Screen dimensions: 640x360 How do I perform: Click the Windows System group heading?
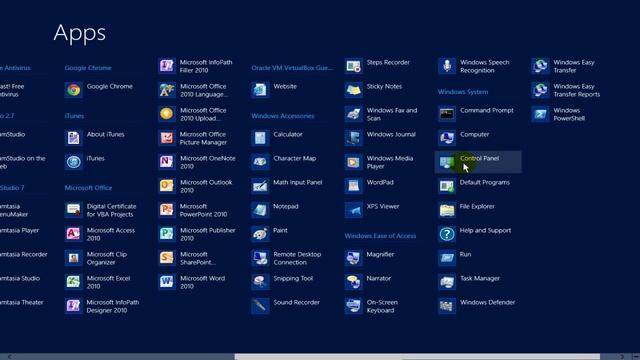[463, 92]
